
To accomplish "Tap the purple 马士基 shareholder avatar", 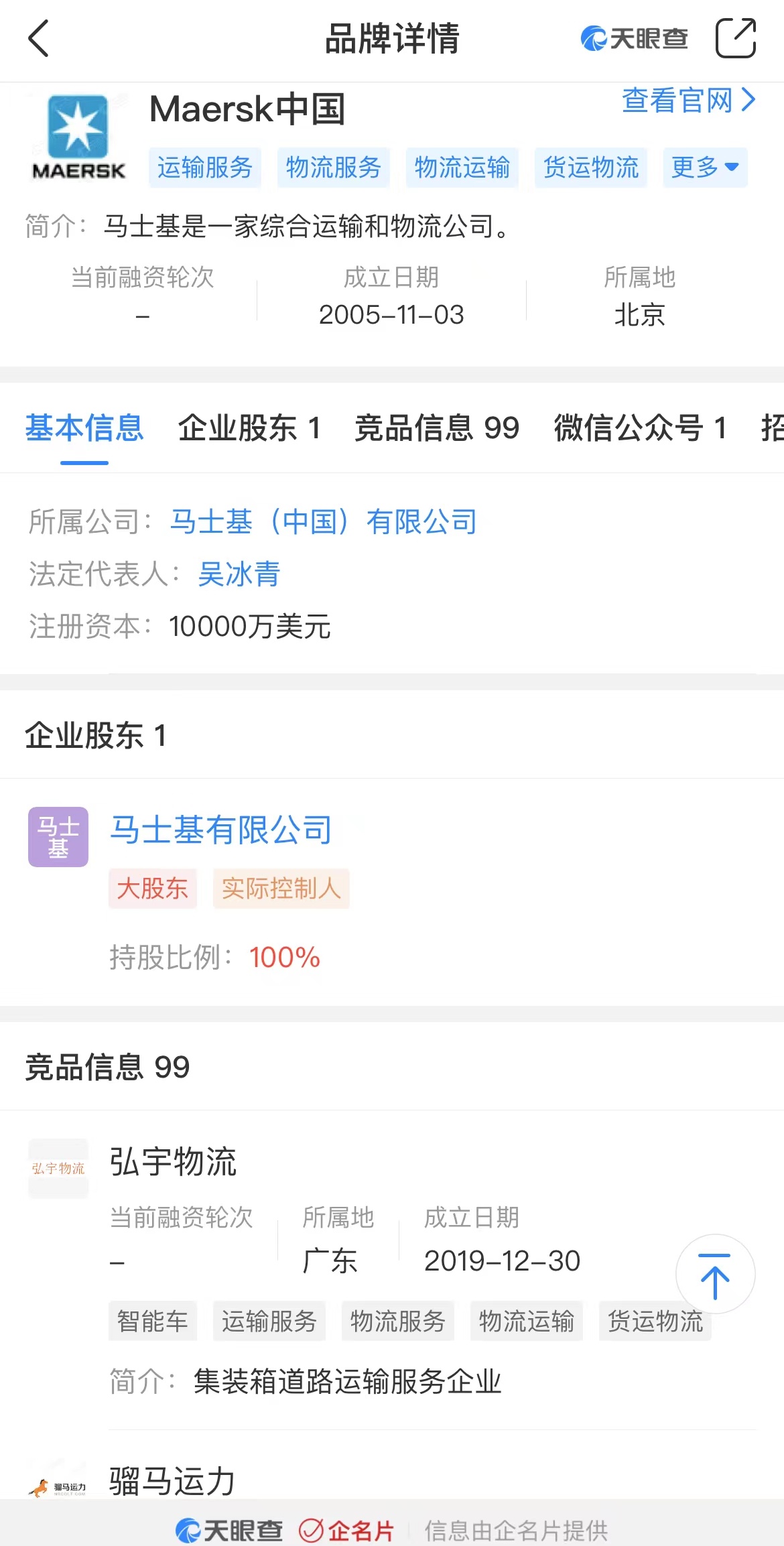I will (x=58, y=837).
